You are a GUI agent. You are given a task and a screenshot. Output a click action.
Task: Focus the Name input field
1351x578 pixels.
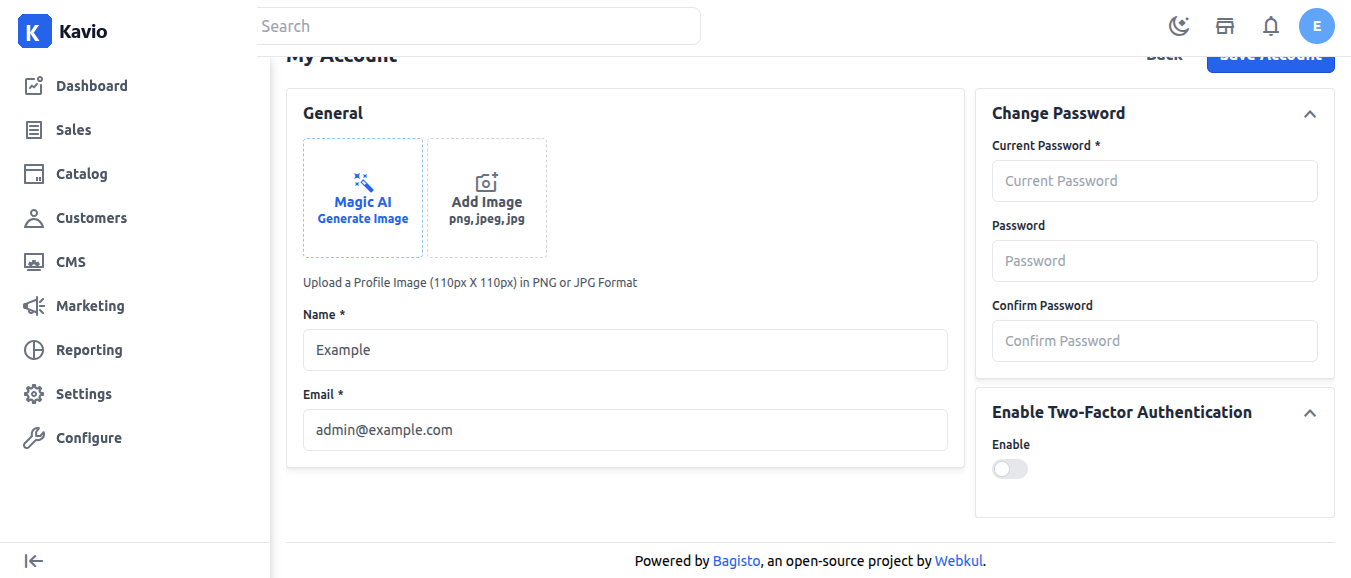[x=625, y=350]
